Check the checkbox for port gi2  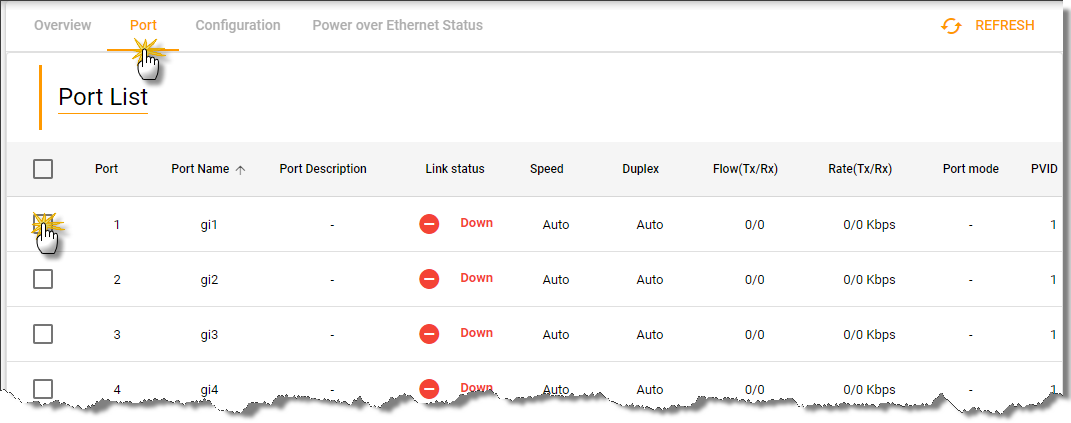tap(43, 279)
